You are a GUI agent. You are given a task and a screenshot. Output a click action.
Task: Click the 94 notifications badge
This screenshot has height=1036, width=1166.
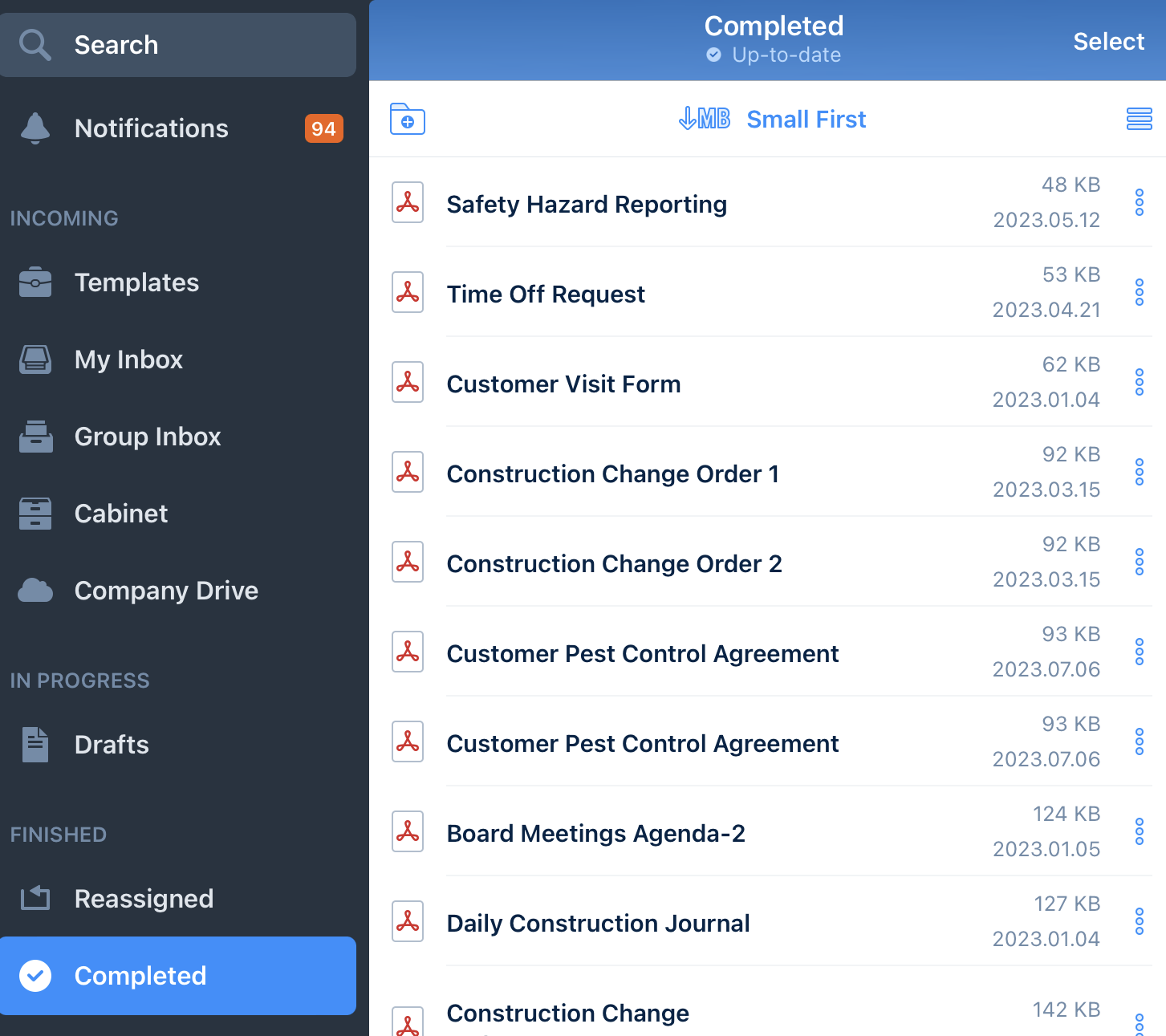coord(323,128)
